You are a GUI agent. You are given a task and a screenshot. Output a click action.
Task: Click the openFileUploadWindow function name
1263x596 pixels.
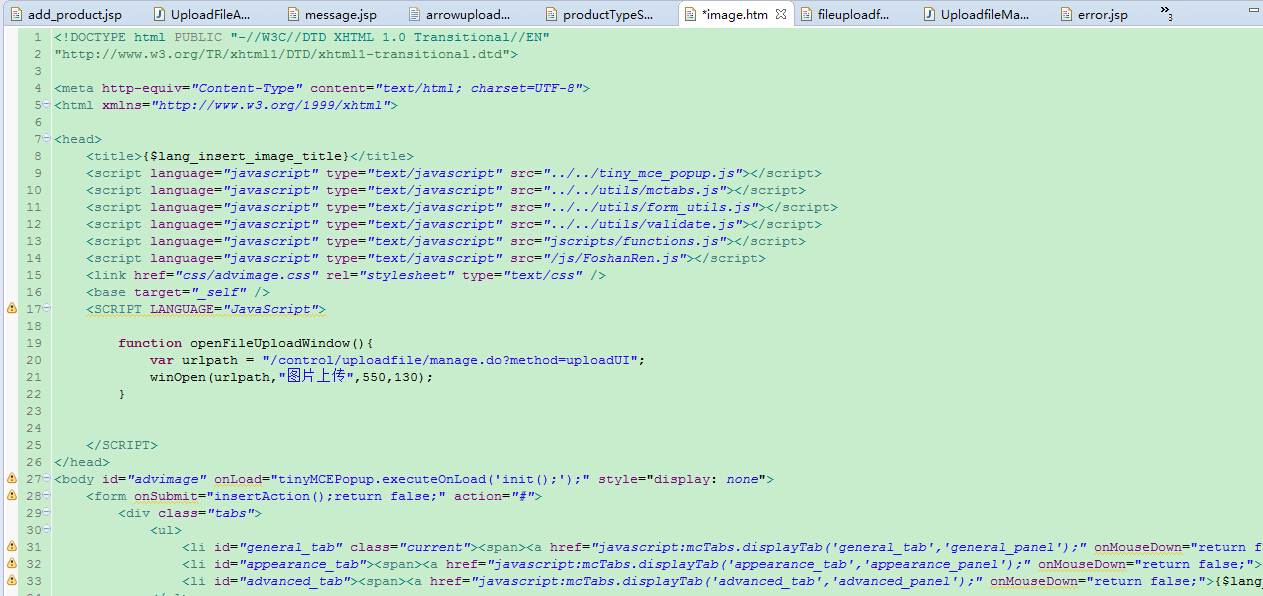coord(270,343)
